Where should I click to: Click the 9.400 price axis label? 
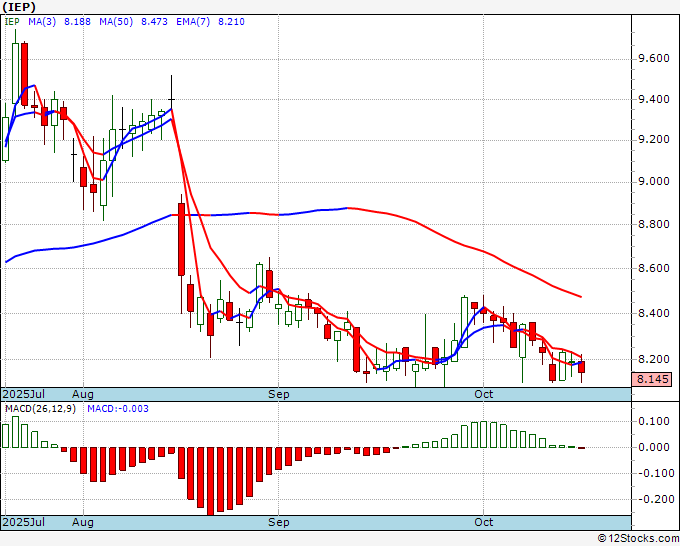point(653,99)
